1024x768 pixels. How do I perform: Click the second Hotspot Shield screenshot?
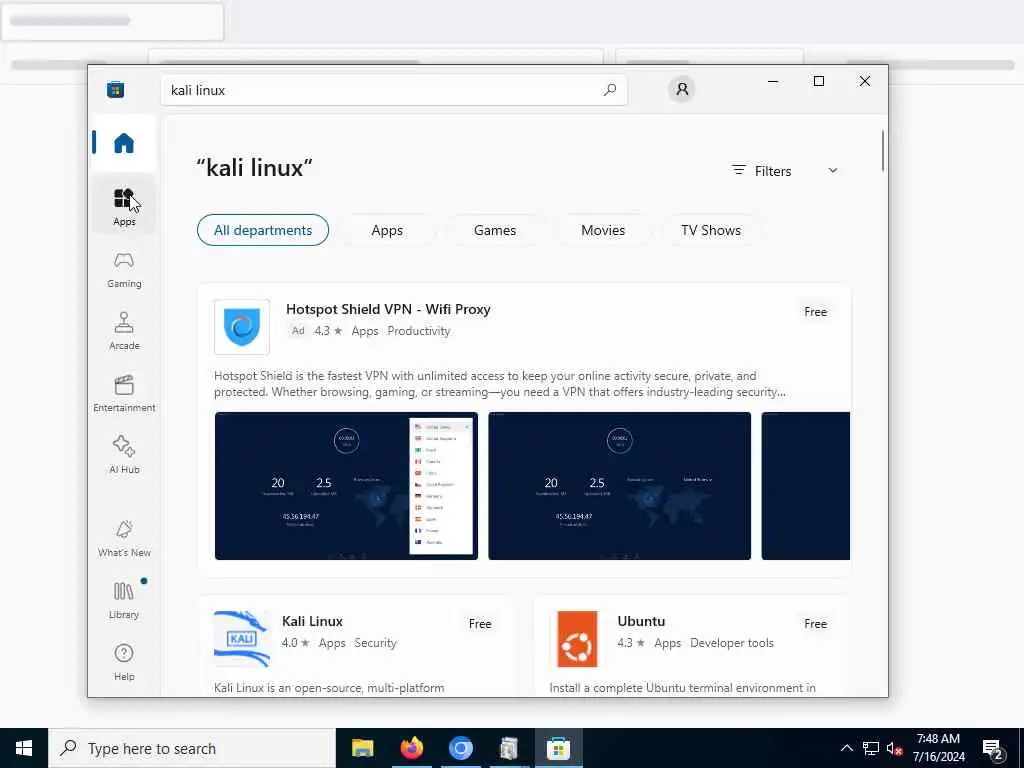(620, 486)
